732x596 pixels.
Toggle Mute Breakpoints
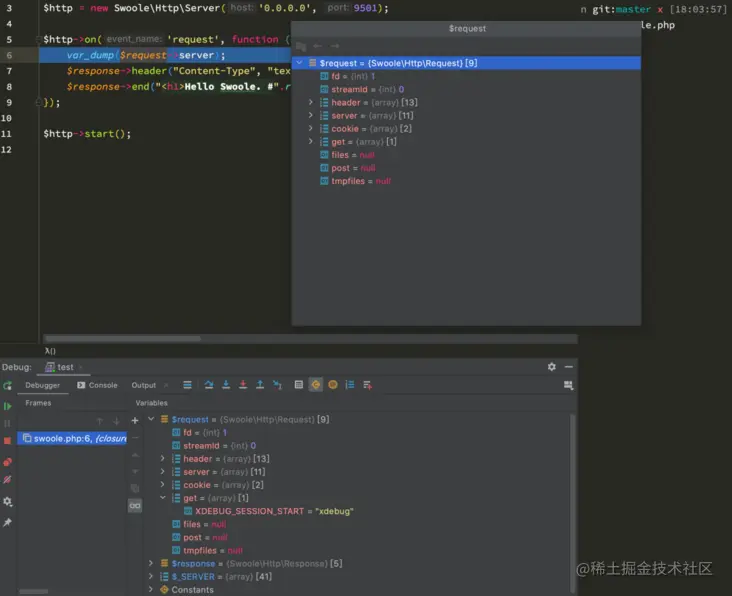point(7,480)
